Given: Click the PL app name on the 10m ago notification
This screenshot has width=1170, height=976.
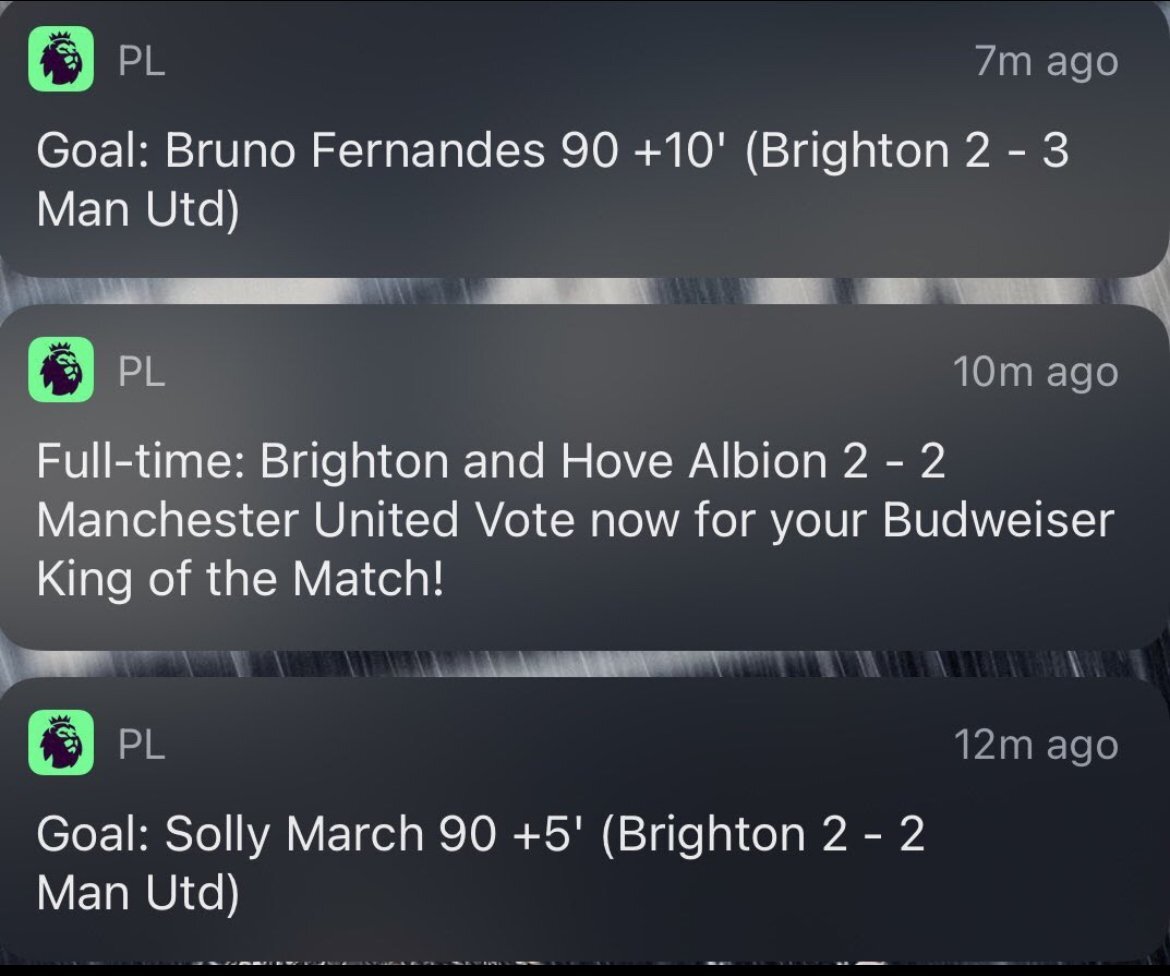Looking at the screenshot, I should tap(141, 372).
